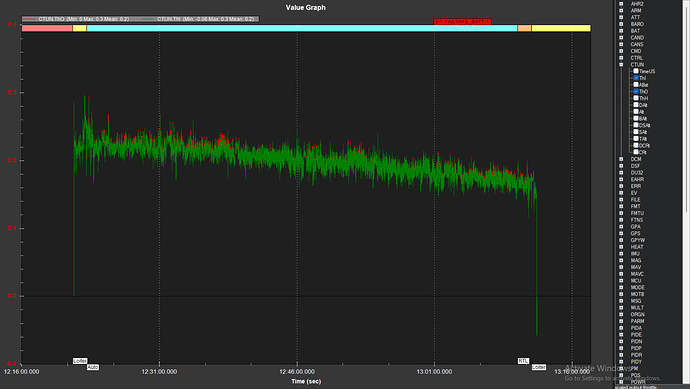Select the MULT entry in tree

point(637,308)
